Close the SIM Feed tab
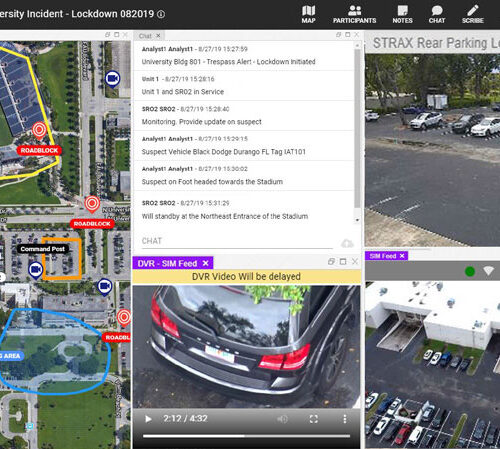Viewport: 500px width, 449px height. 402,256
